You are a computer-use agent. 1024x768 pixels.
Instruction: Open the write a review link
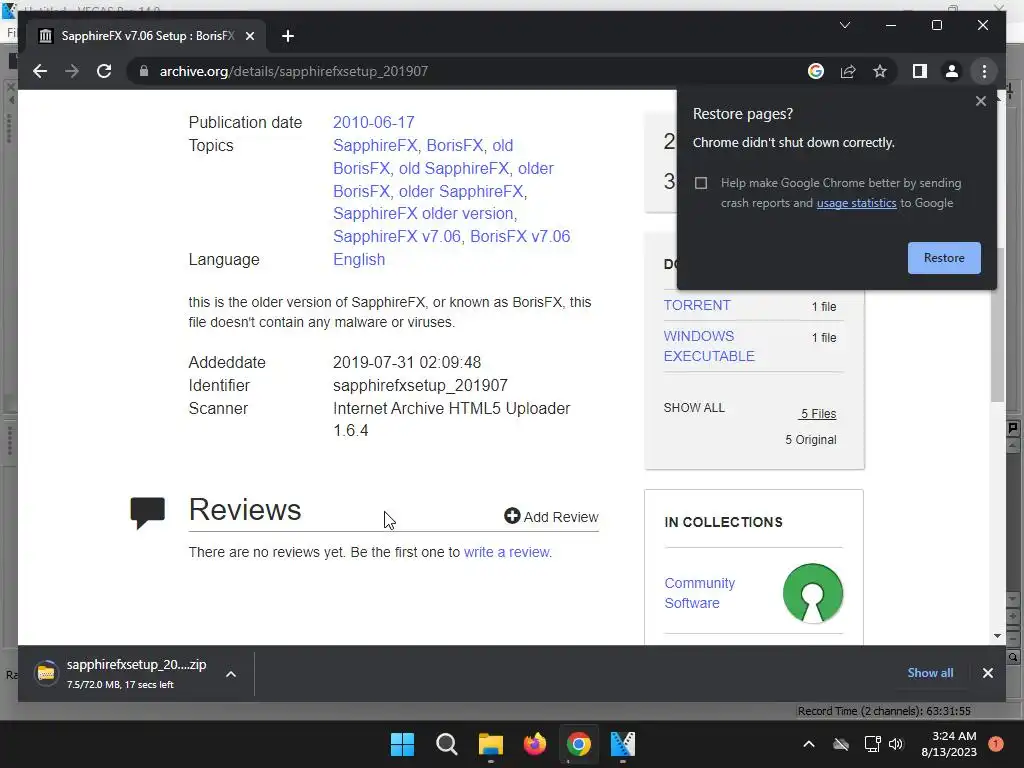click(507, 552)
